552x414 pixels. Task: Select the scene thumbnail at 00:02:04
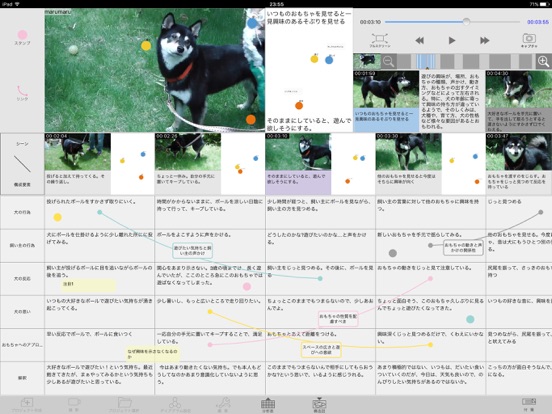tap(77, 151)
